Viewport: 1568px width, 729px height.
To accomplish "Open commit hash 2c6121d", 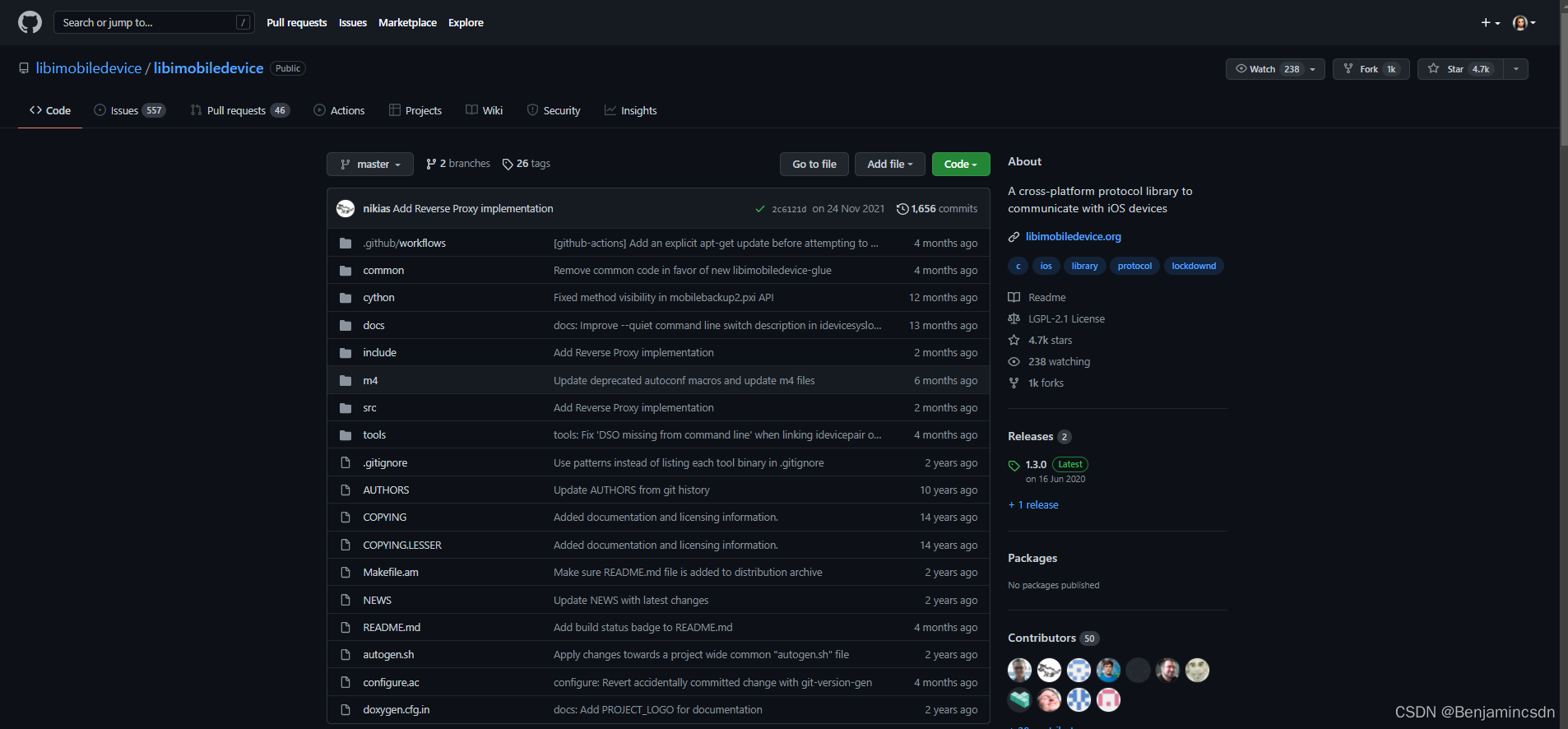I will pyautogui.click(x=789, y=209).
